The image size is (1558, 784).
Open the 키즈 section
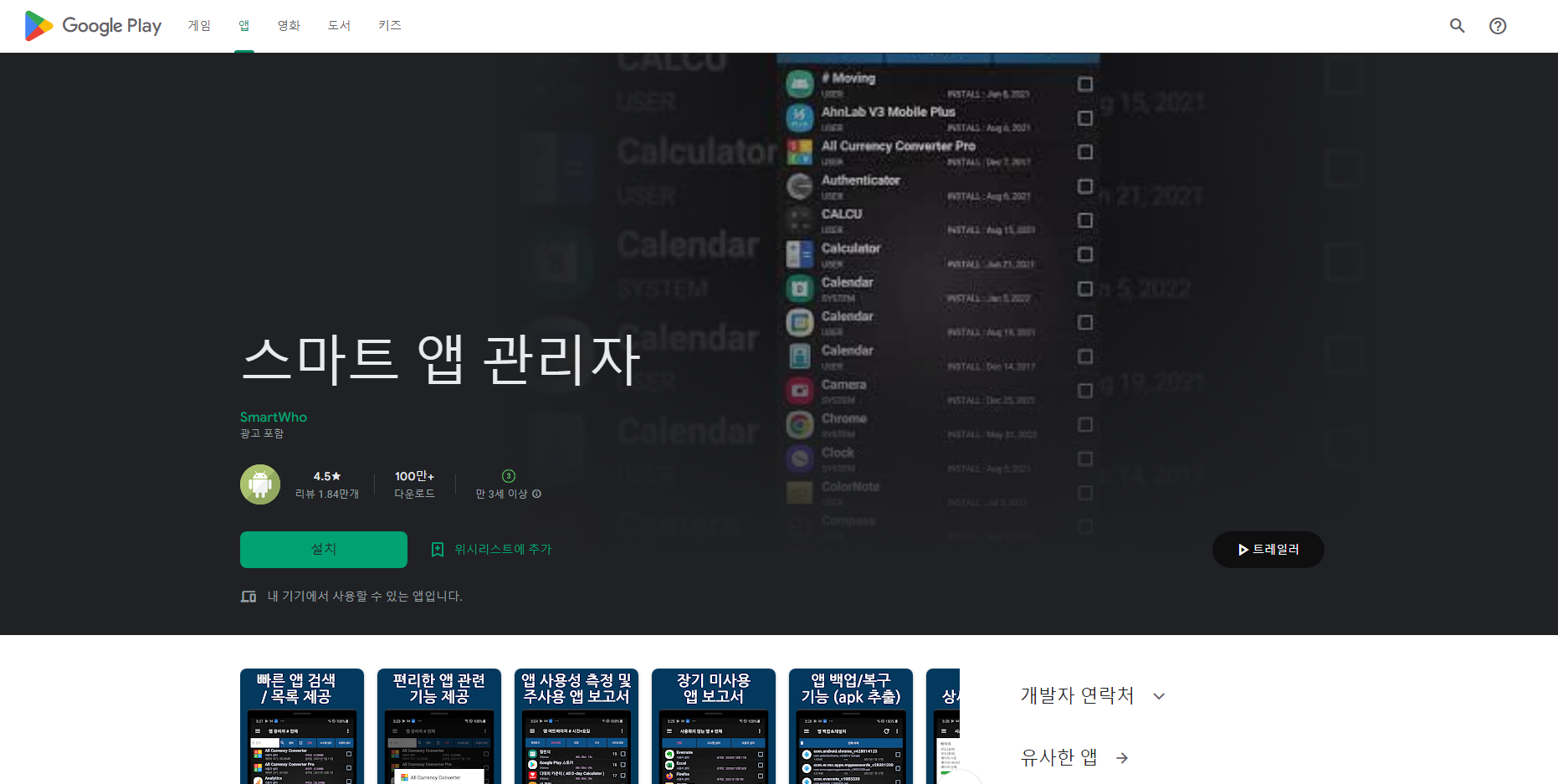point(390,25)
